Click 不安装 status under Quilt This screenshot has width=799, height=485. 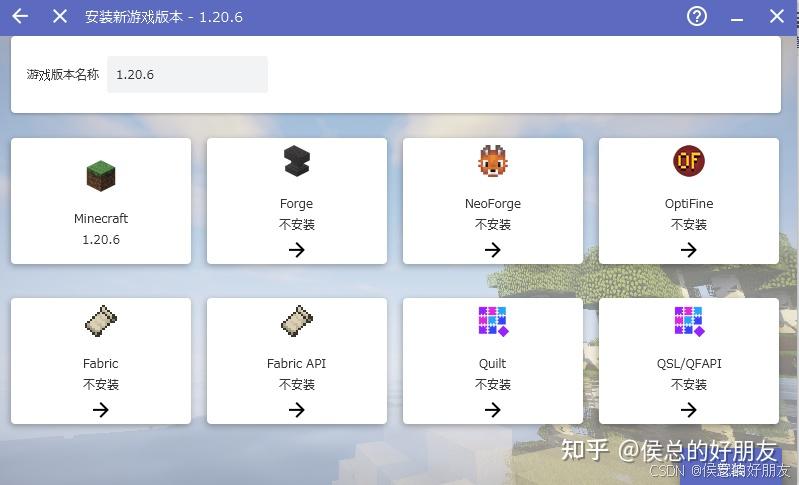pos(492,384)
